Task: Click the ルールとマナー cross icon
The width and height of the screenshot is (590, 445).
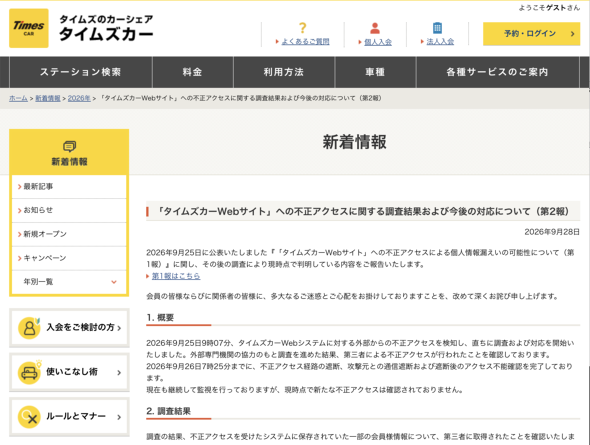Action: pyautogui.click(x=29, y=417)
